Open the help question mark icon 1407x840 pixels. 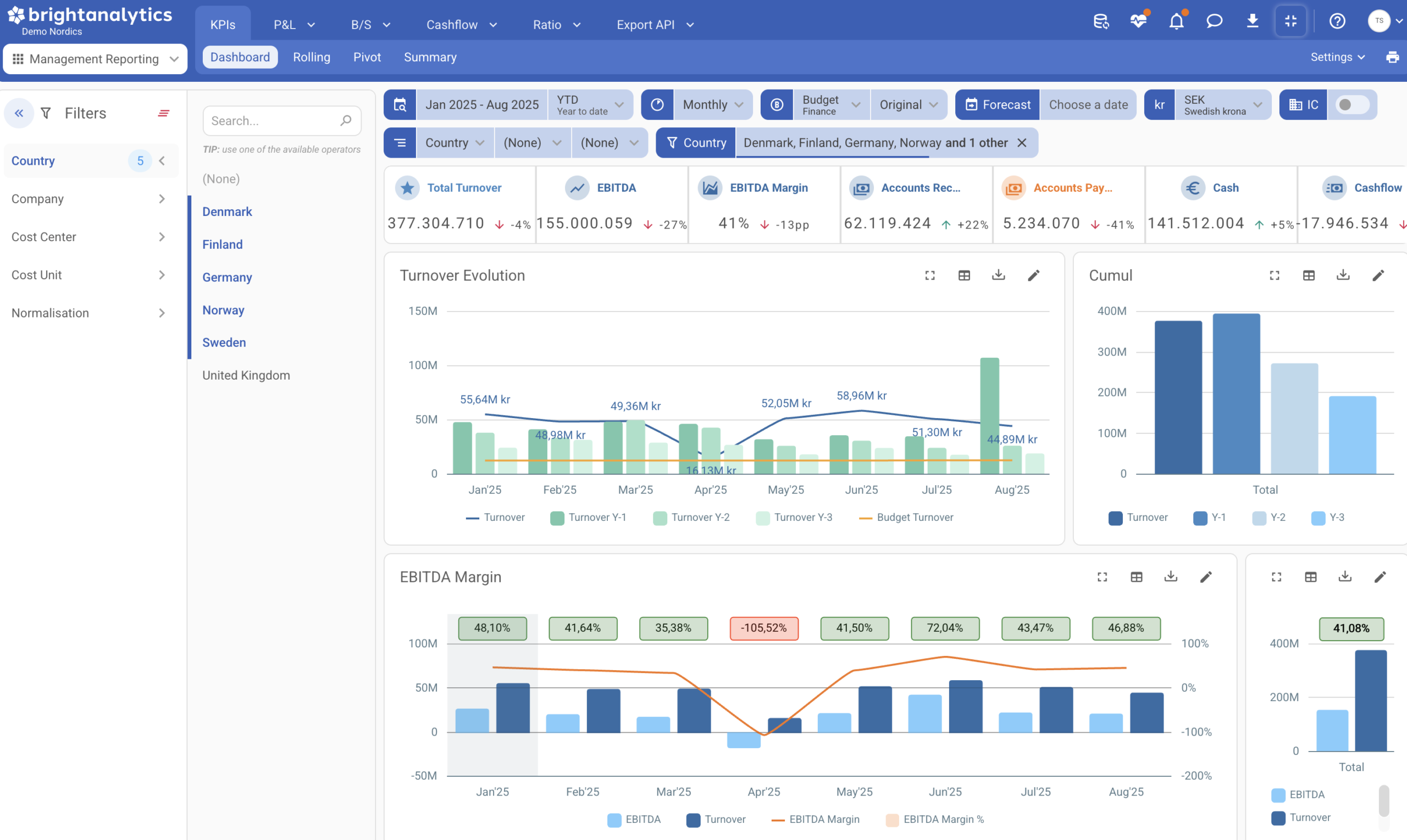(1337, 21)
